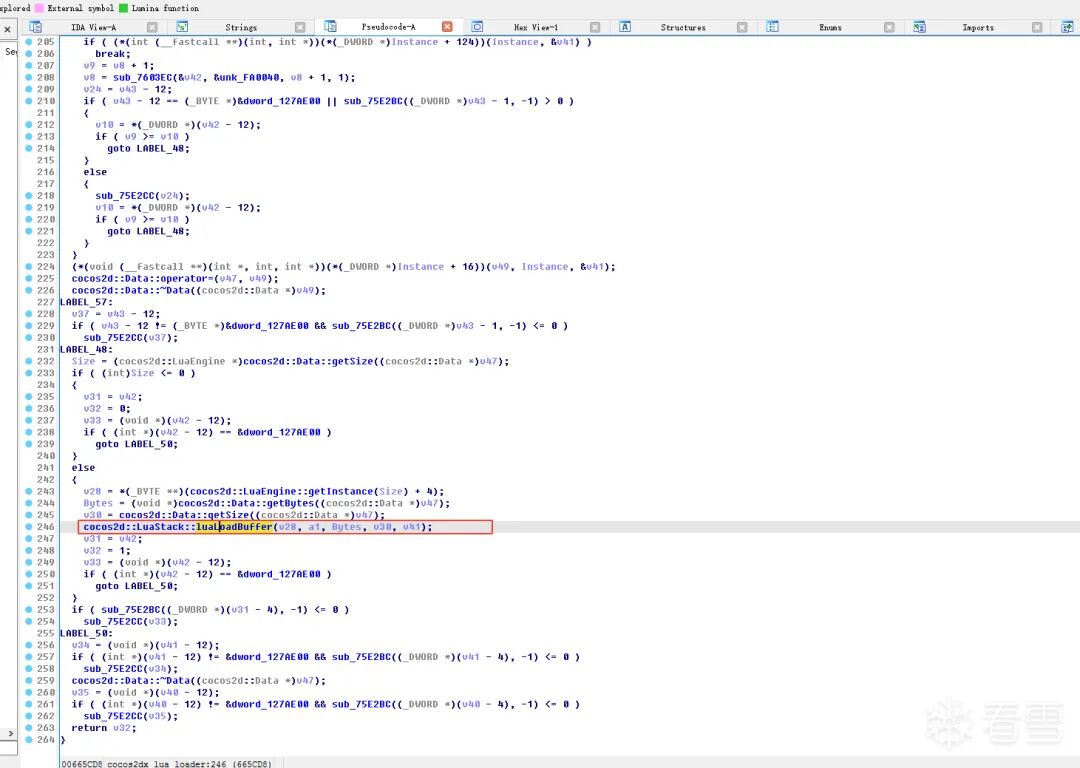1080x768 pixels.
Task: Click the IDA View-A tab icon
Action: pos(37,26)
